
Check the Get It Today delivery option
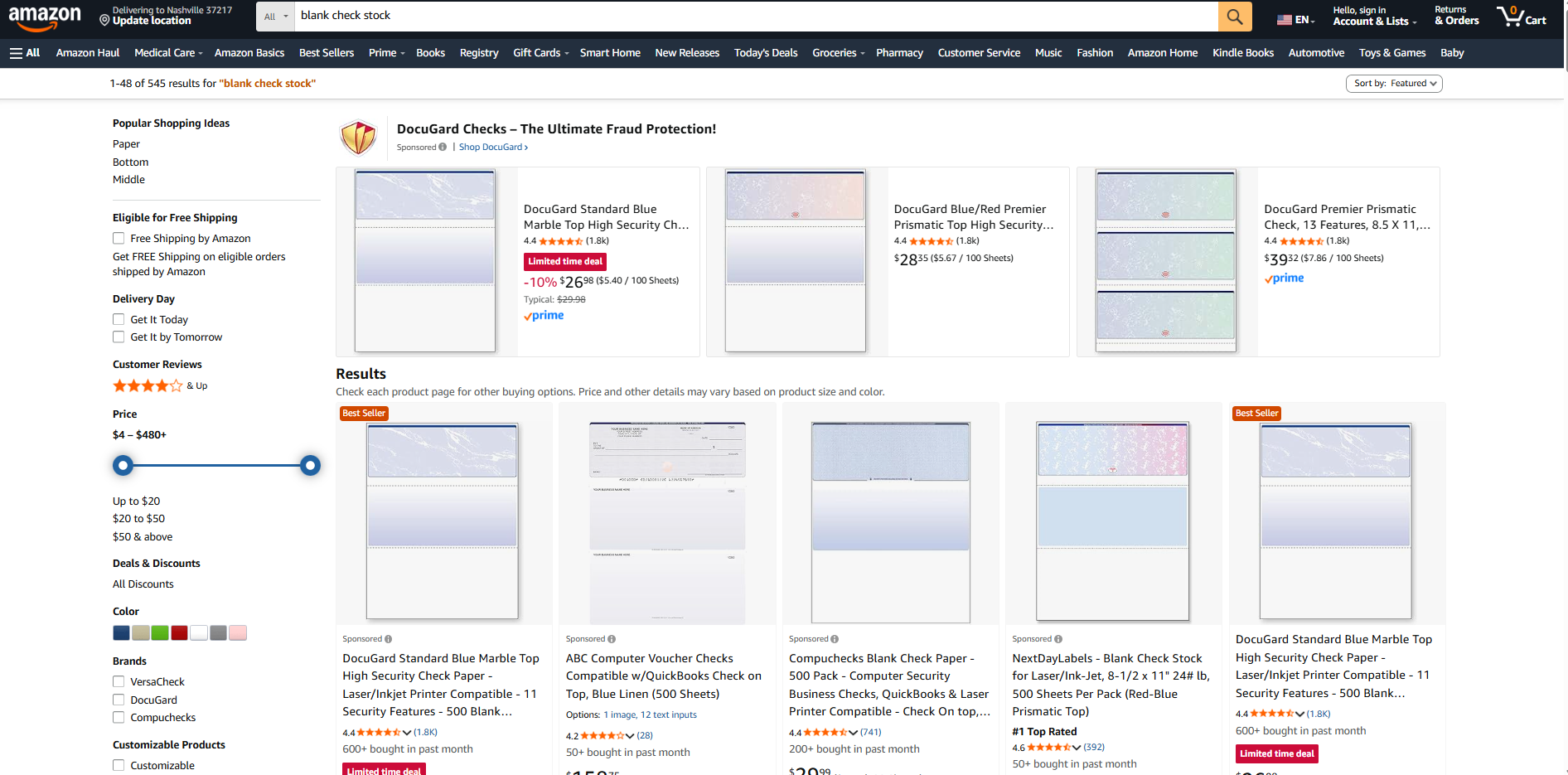[x=119, y=319]
